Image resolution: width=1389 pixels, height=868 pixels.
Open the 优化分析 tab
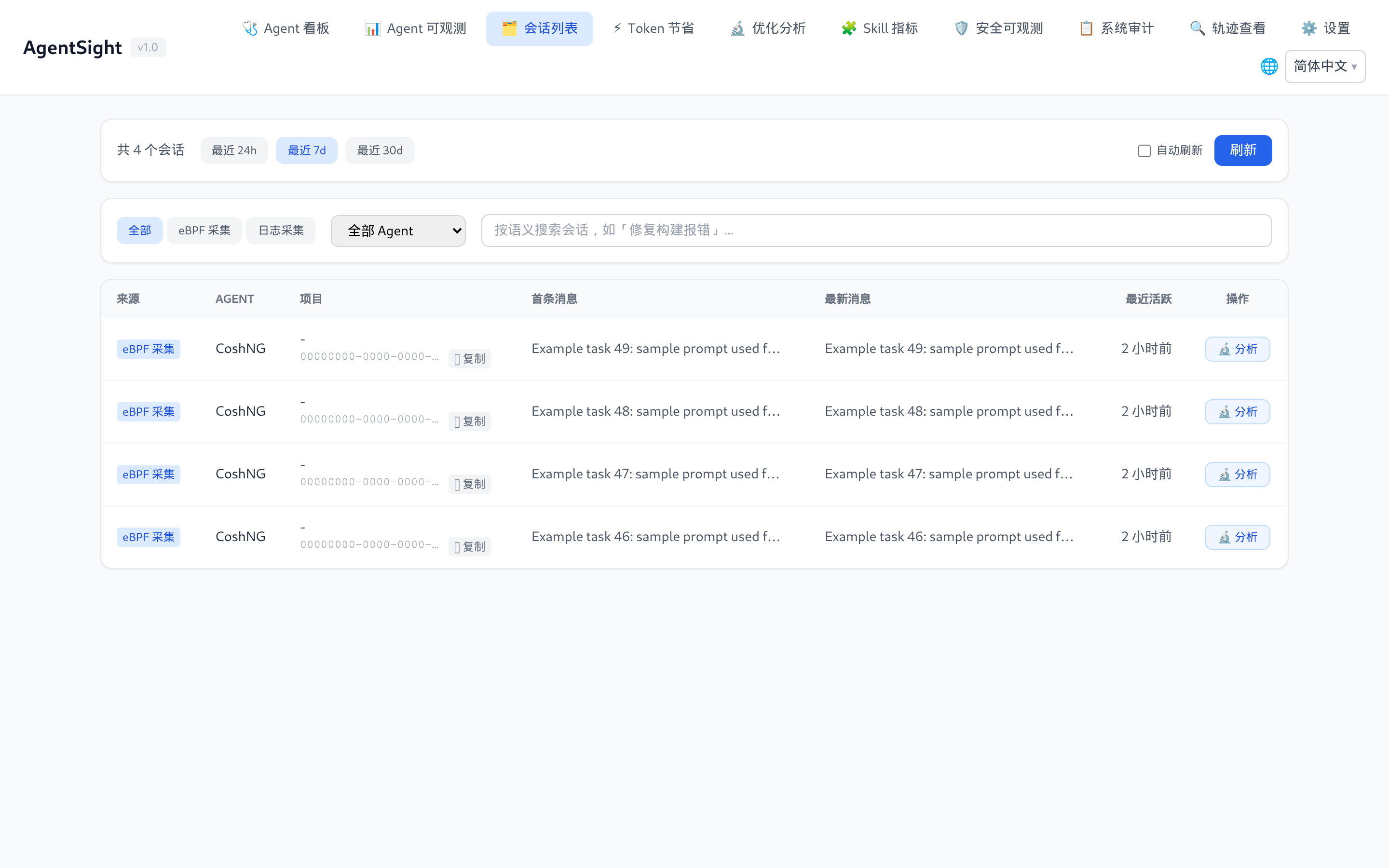pyautogui.click(x=768, y=28)
